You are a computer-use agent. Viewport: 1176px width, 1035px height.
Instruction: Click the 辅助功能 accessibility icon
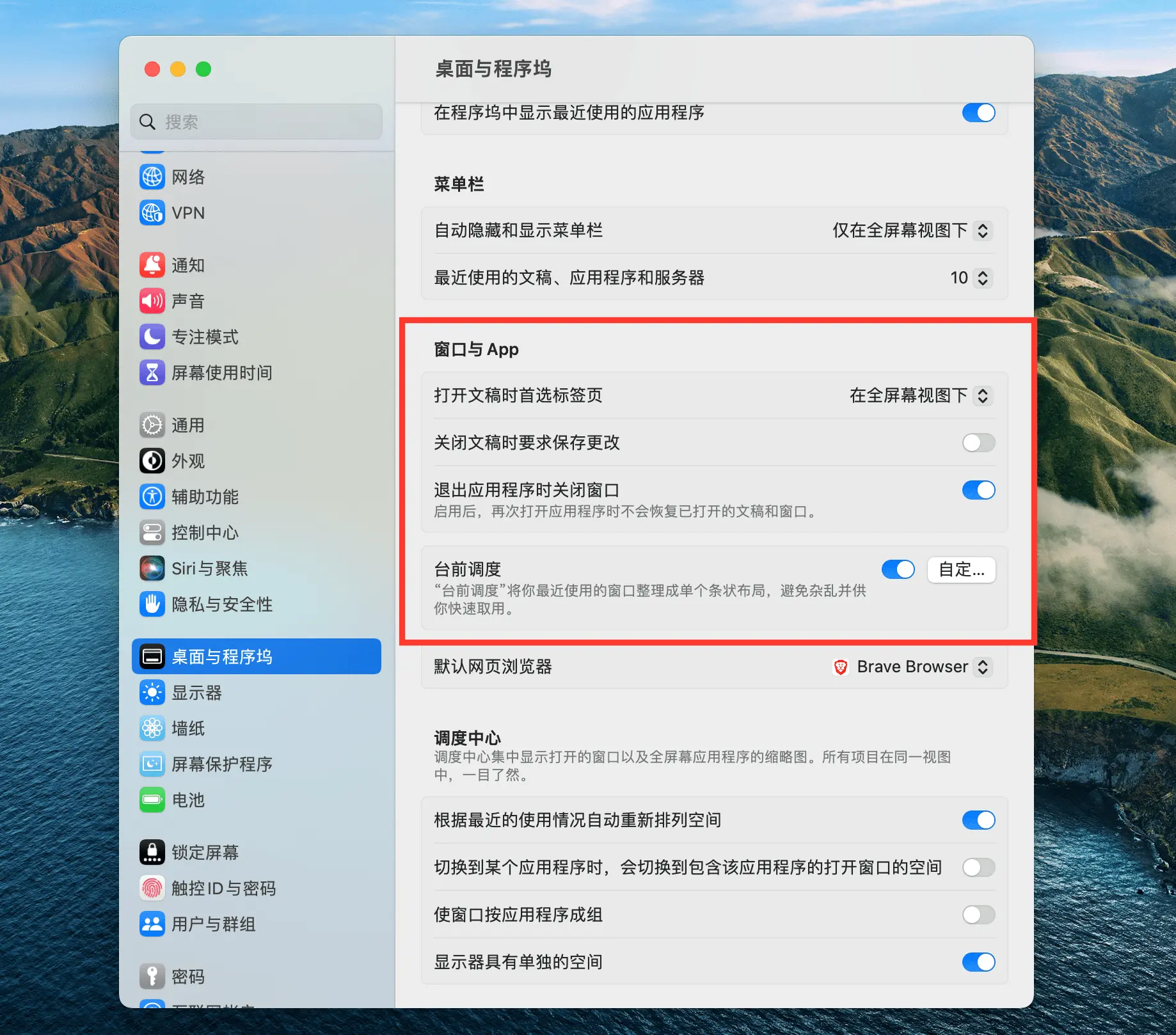[152, 496]
